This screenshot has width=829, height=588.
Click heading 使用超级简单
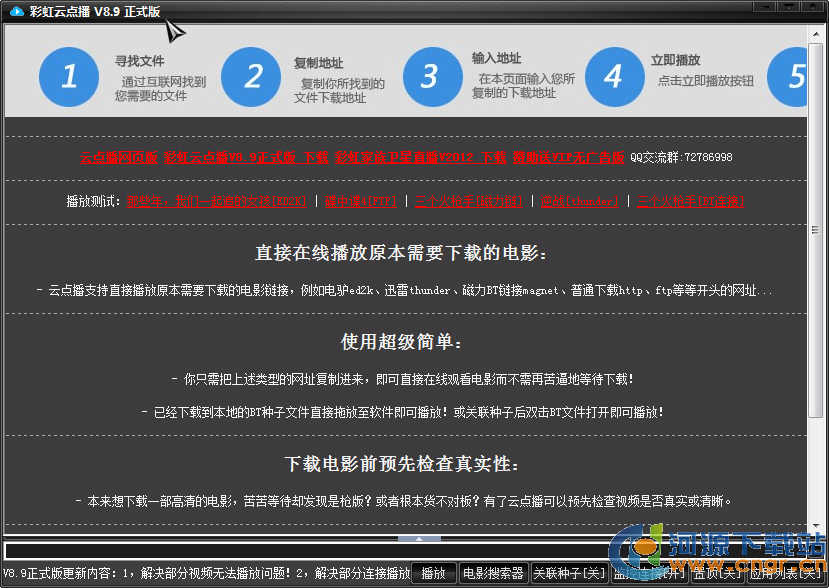(401, 342)
